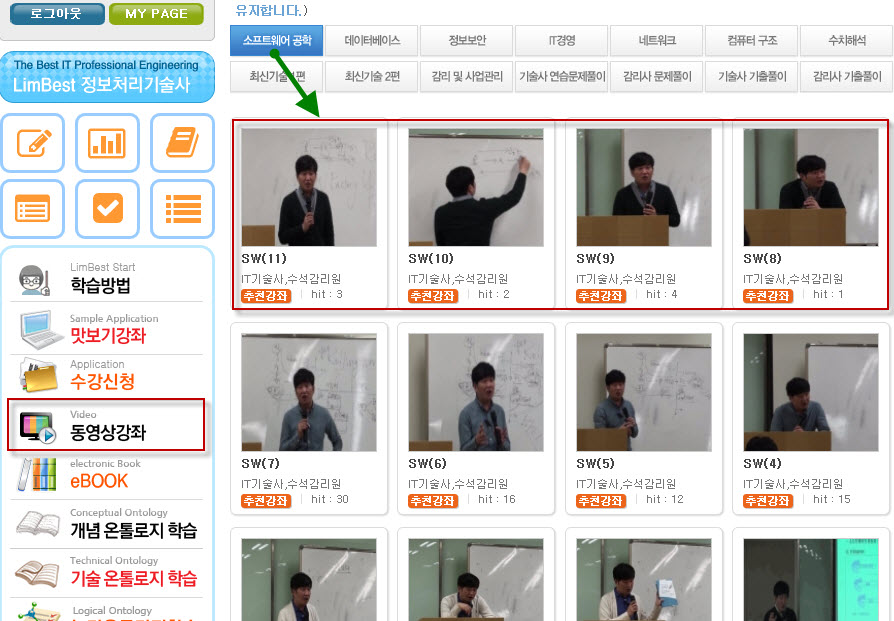Click the SW(9) lecture title

[x=595, y=258]
